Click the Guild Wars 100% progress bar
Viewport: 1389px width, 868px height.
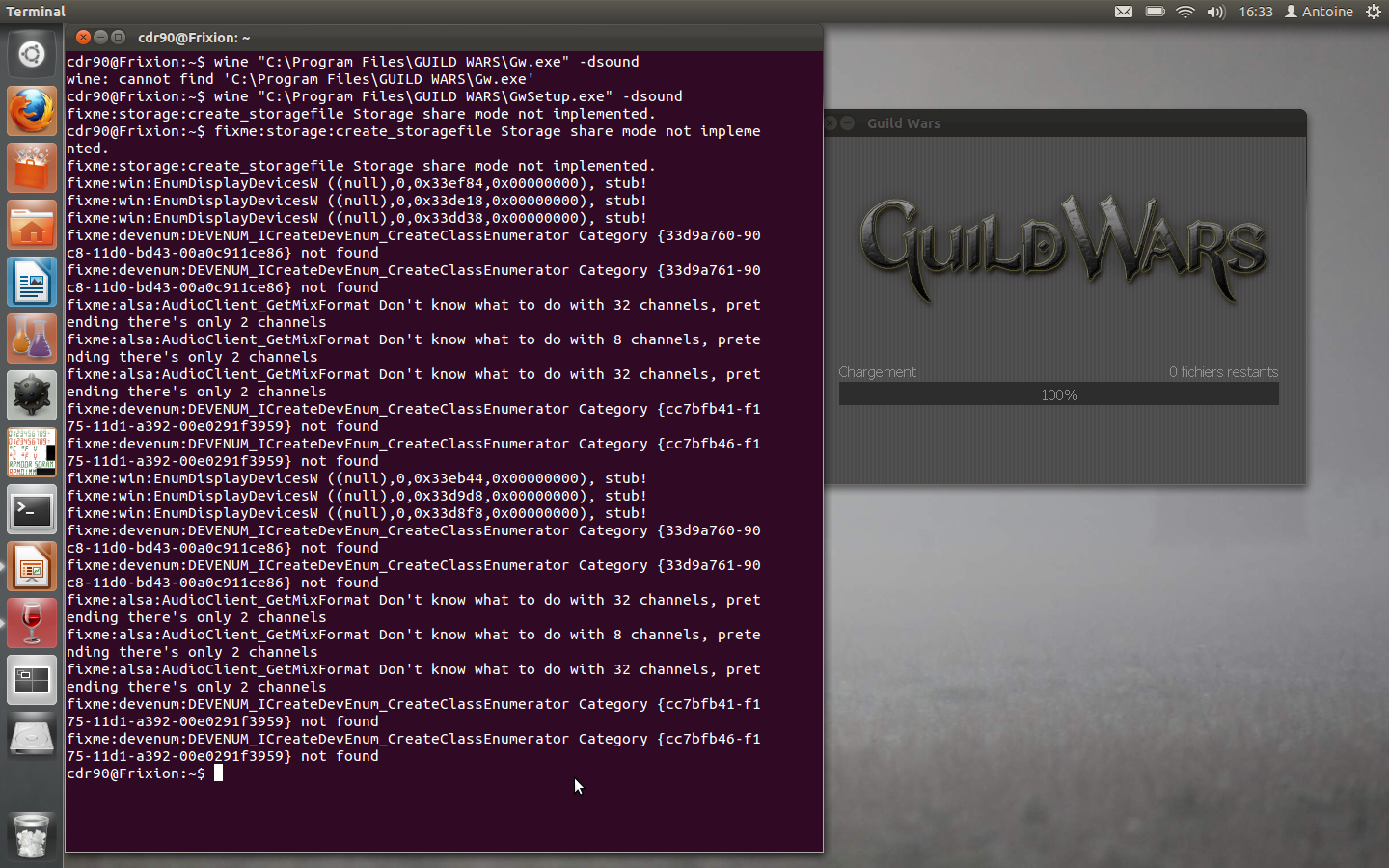point(1059,394)
